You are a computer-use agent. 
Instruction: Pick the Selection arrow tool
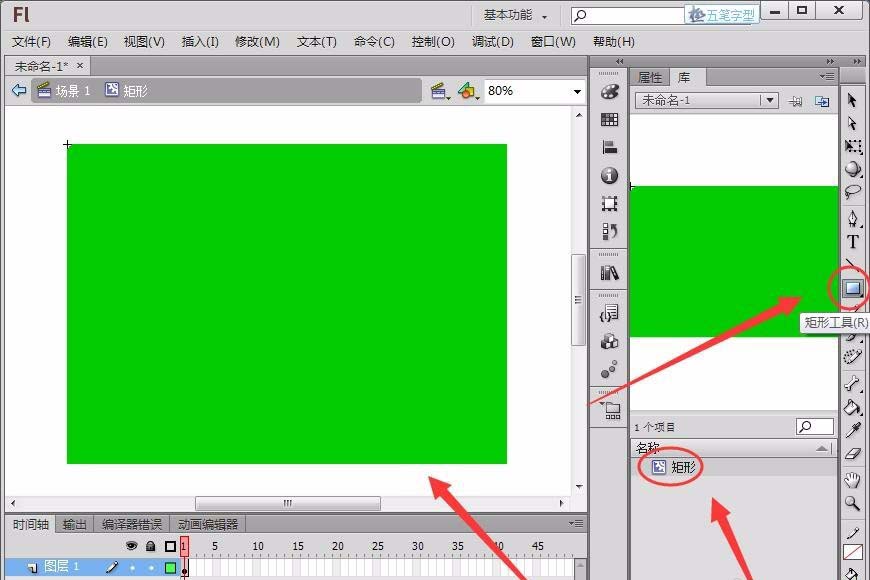[x=853, y=101]
